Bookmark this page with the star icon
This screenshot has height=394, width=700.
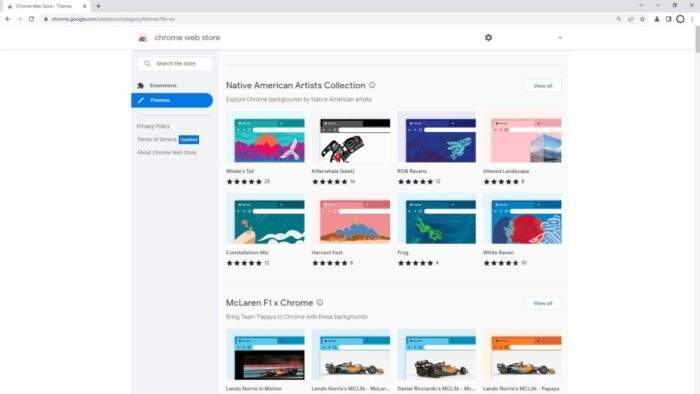(x=642, y=19)
